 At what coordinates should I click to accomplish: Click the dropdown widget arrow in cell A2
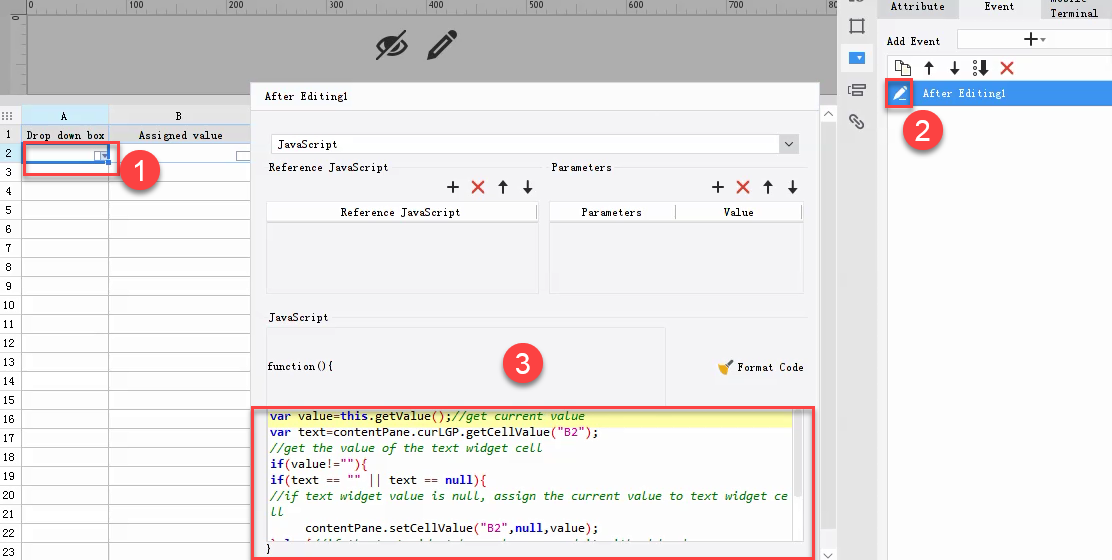click(105, 155)
